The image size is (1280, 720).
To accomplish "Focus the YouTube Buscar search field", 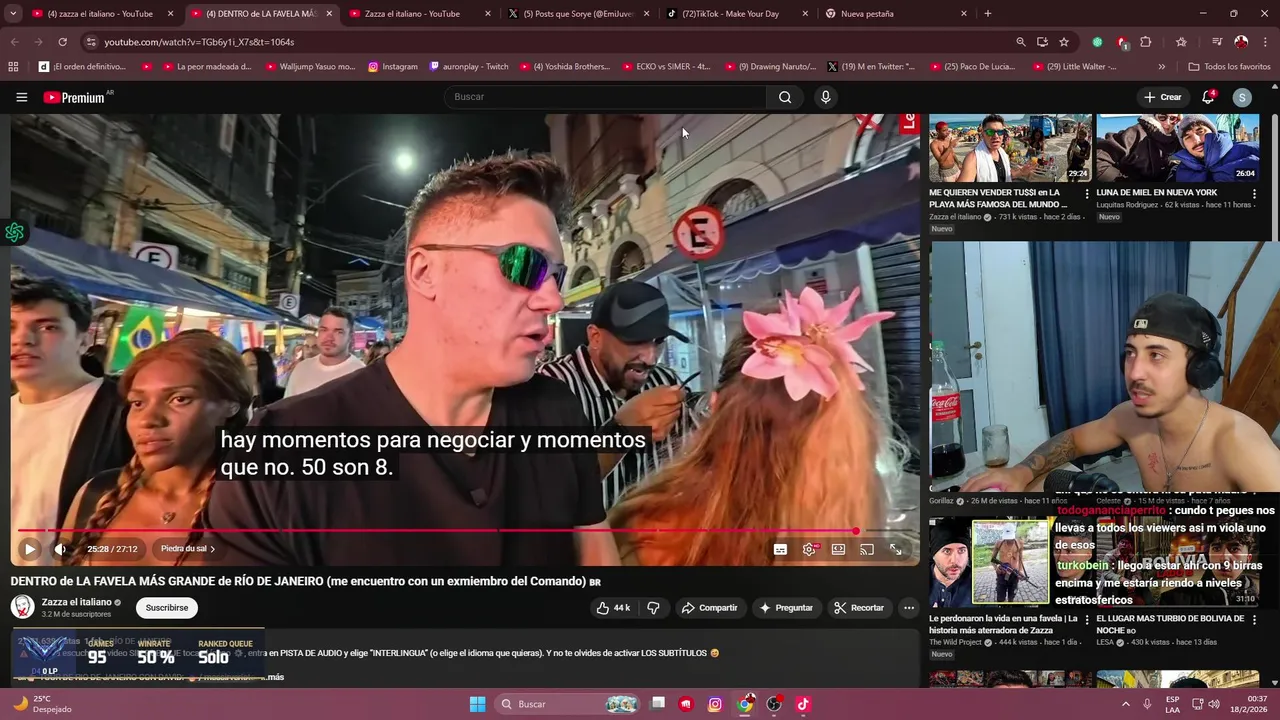I will [605, 97].
